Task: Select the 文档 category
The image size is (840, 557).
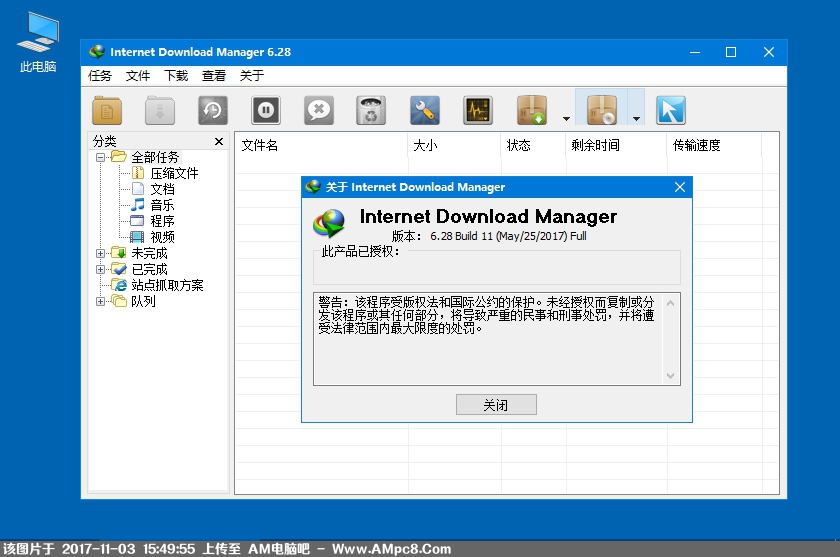Action: click(x=162, y=190)
